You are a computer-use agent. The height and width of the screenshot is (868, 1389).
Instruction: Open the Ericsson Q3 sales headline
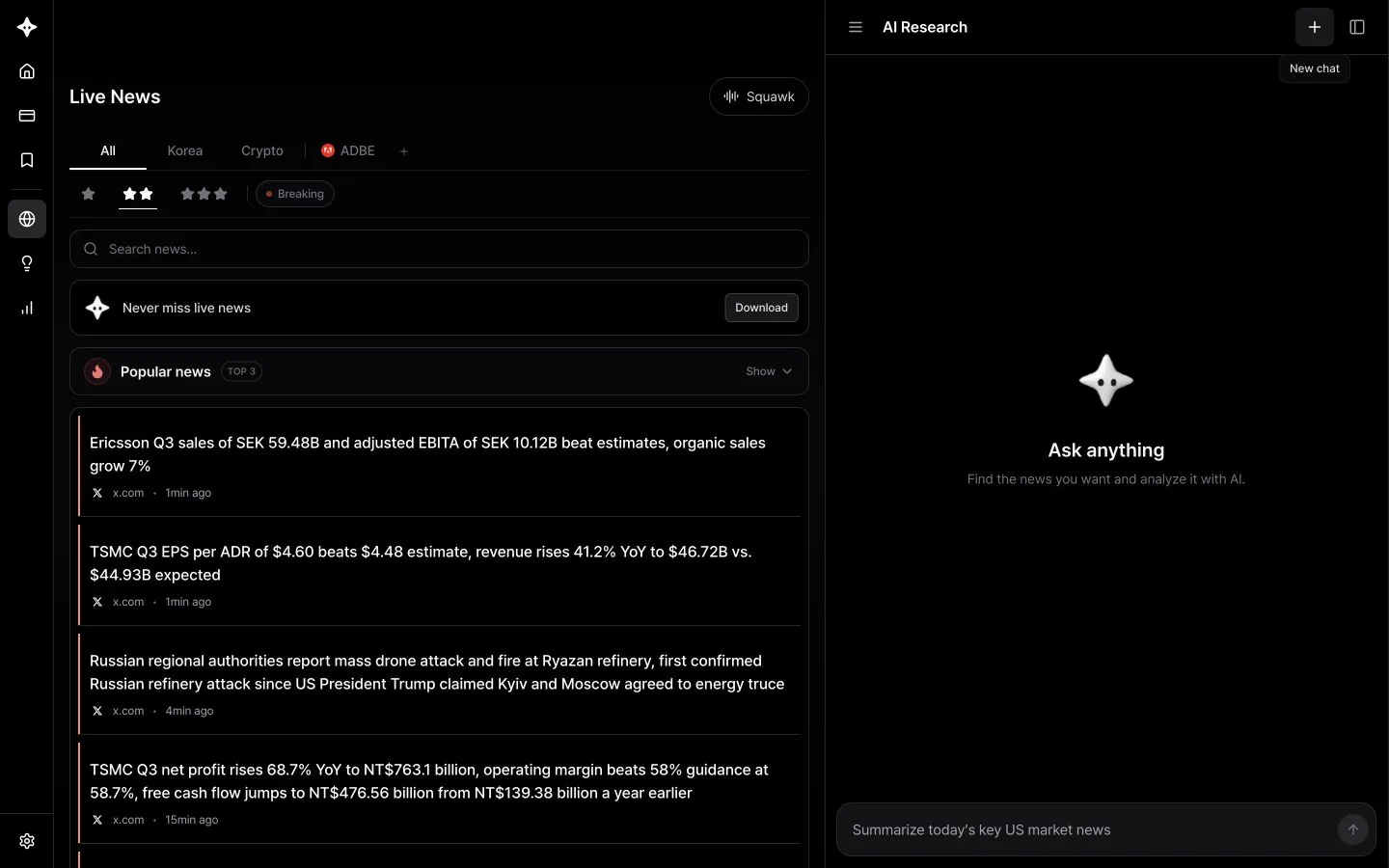coord(427,454)
